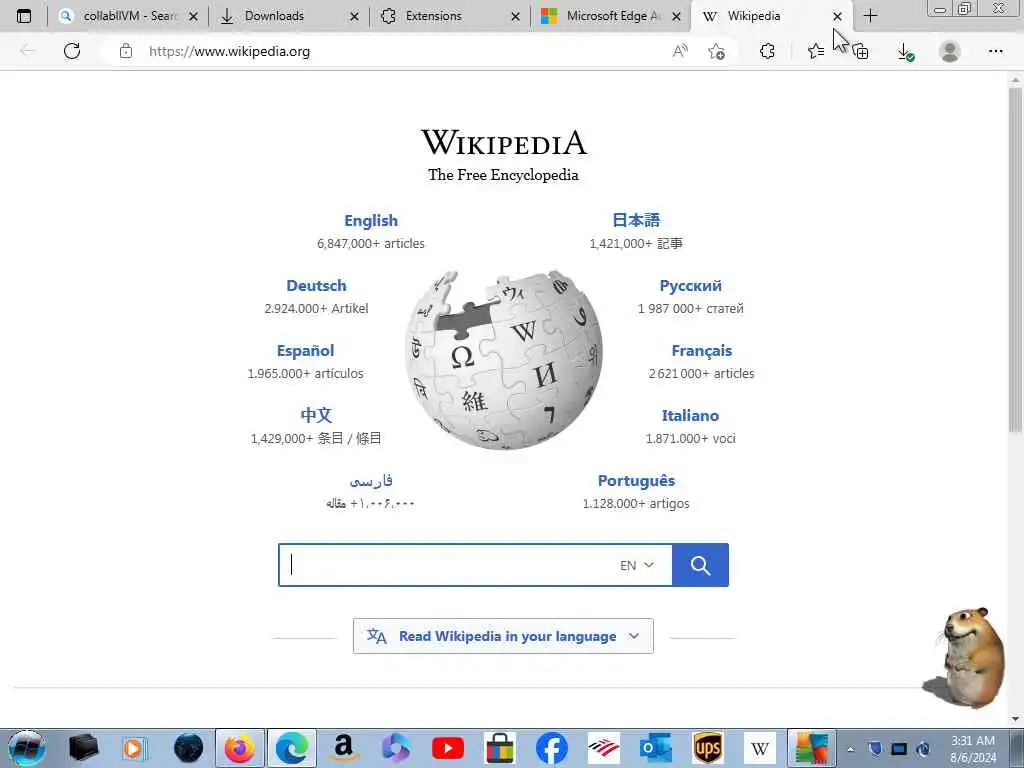Open Italiano Wikipedia link

(x=690, y=415)
